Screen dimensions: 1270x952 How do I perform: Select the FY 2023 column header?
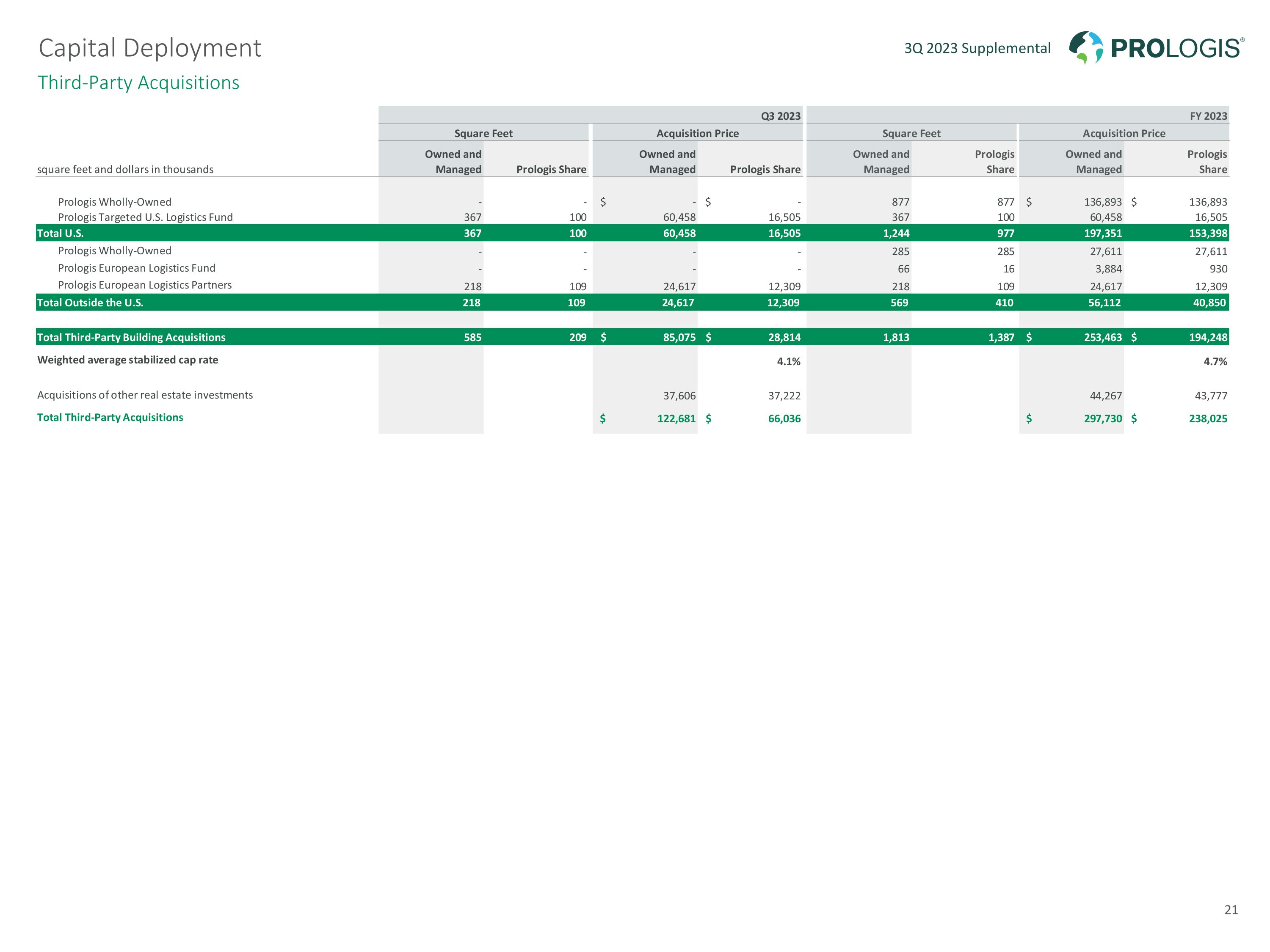coord(1208,116)
